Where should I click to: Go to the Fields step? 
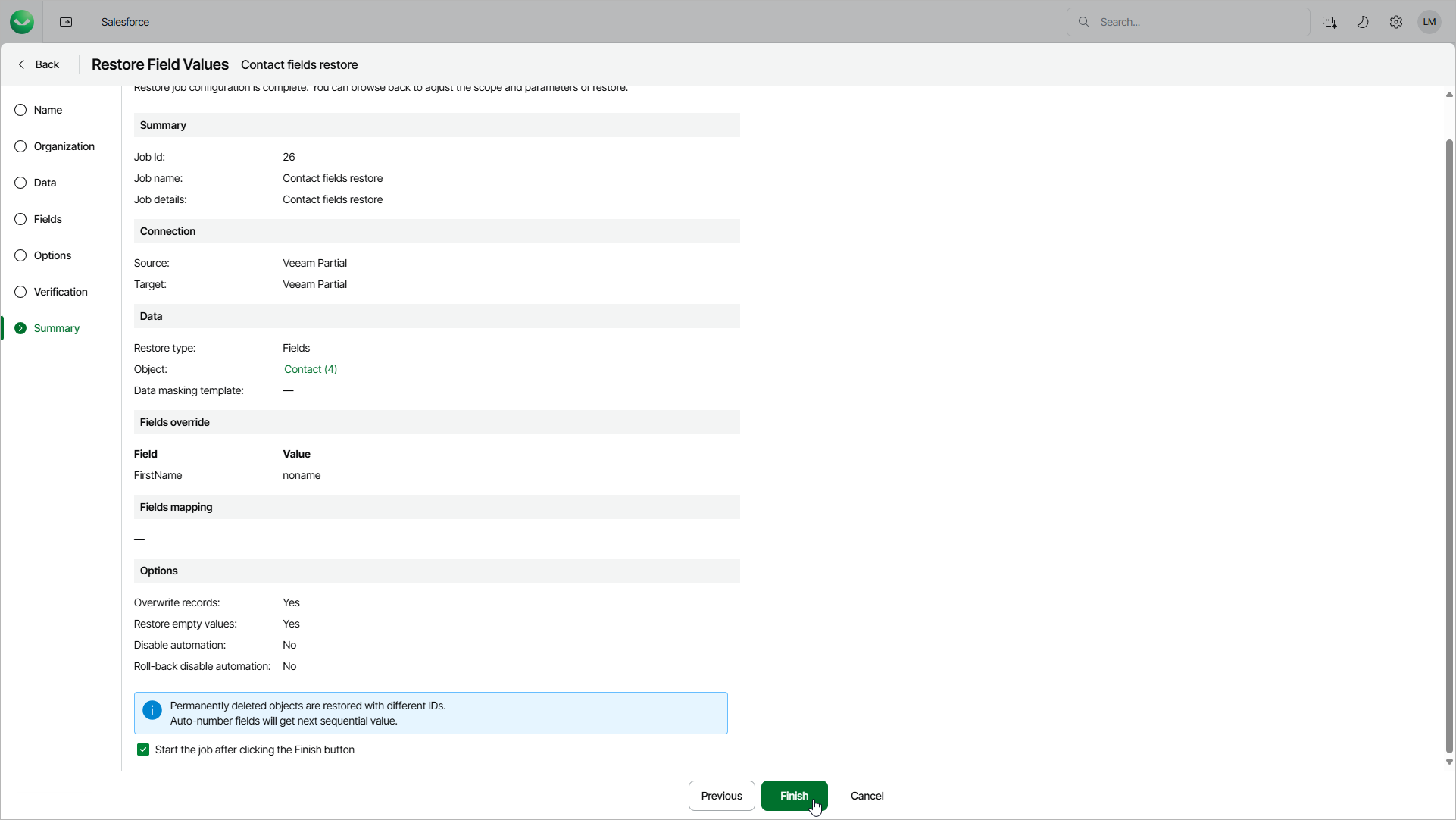click(x=48, y=219)
